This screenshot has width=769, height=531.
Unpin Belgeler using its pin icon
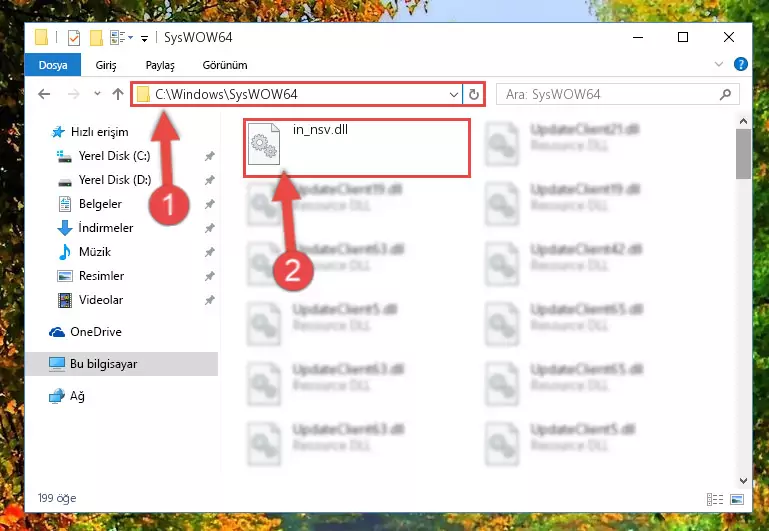209,204
